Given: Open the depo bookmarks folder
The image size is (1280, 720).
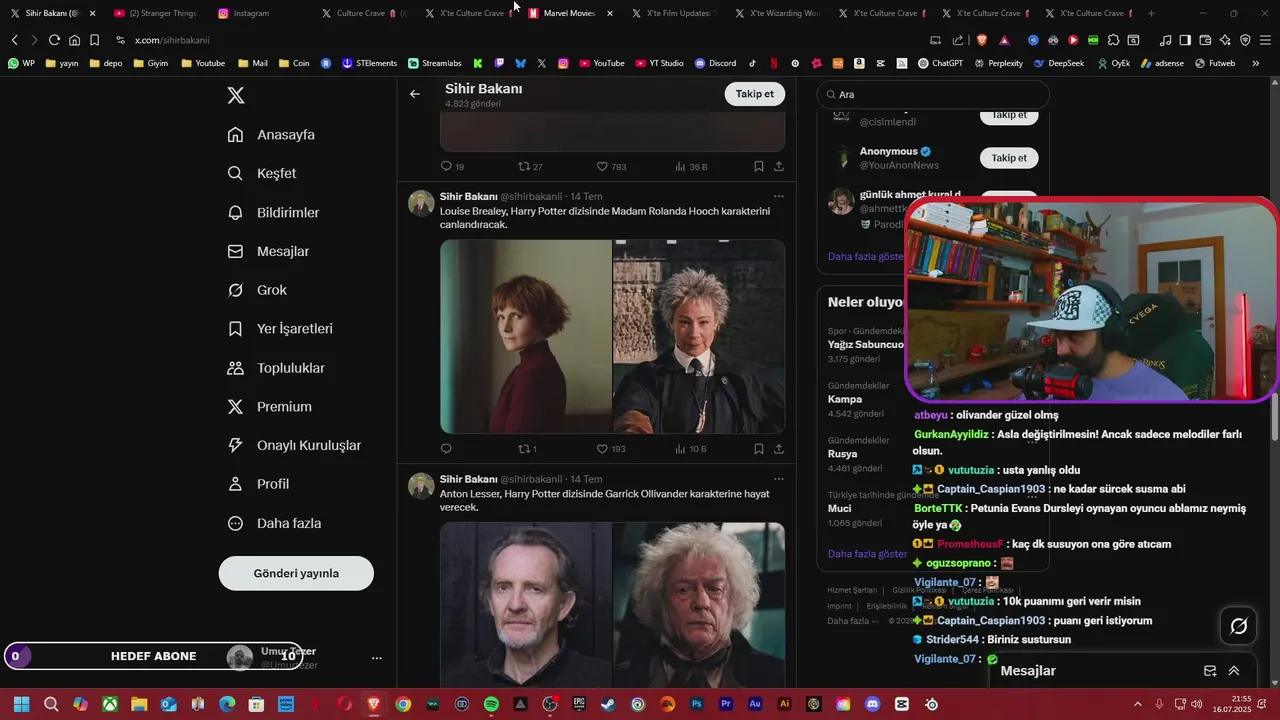Looking at the screenshot, I should pos(106,63).
